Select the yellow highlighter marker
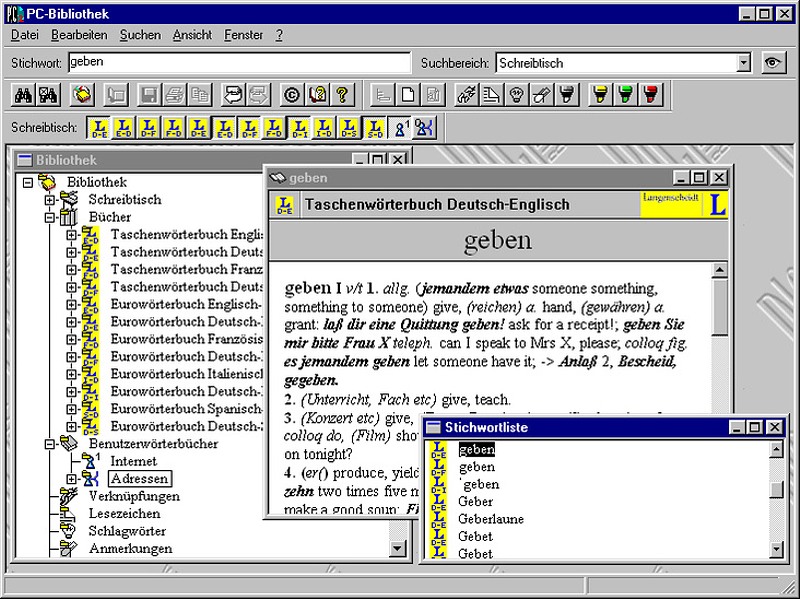800x599 pixels. tap(601, 95)
